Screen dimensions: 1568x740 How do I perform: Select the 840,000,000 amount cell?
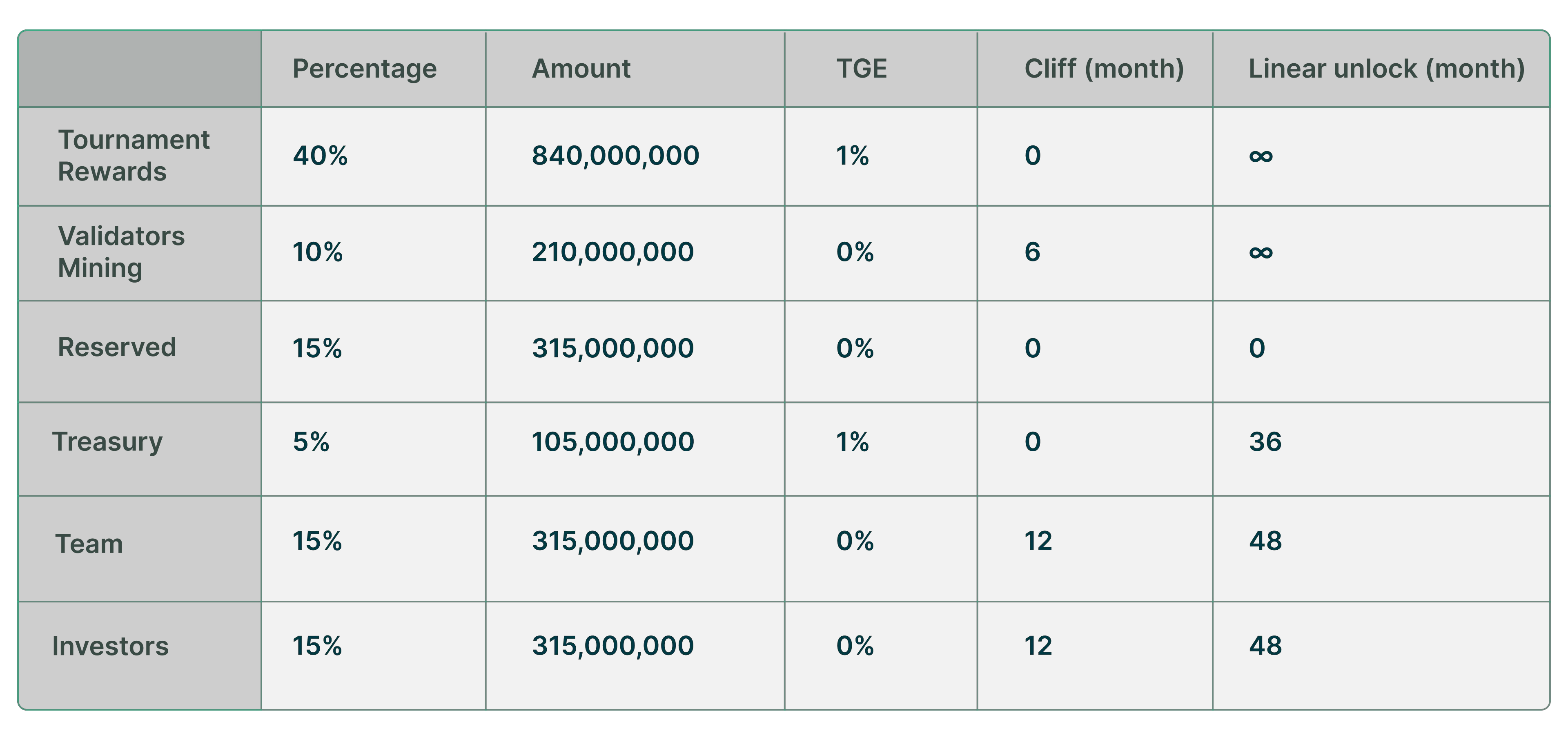[615, 156]
